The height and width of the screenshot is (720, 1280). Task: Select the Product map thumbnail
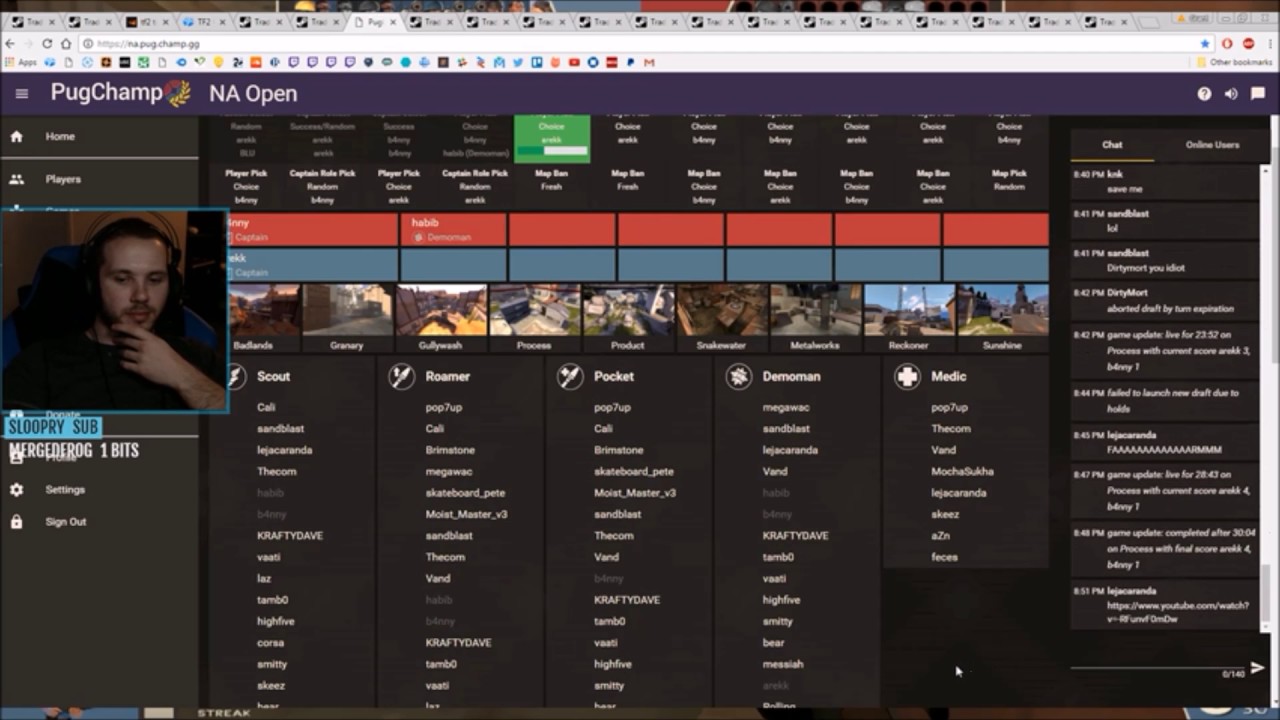[x=628, y=318]
